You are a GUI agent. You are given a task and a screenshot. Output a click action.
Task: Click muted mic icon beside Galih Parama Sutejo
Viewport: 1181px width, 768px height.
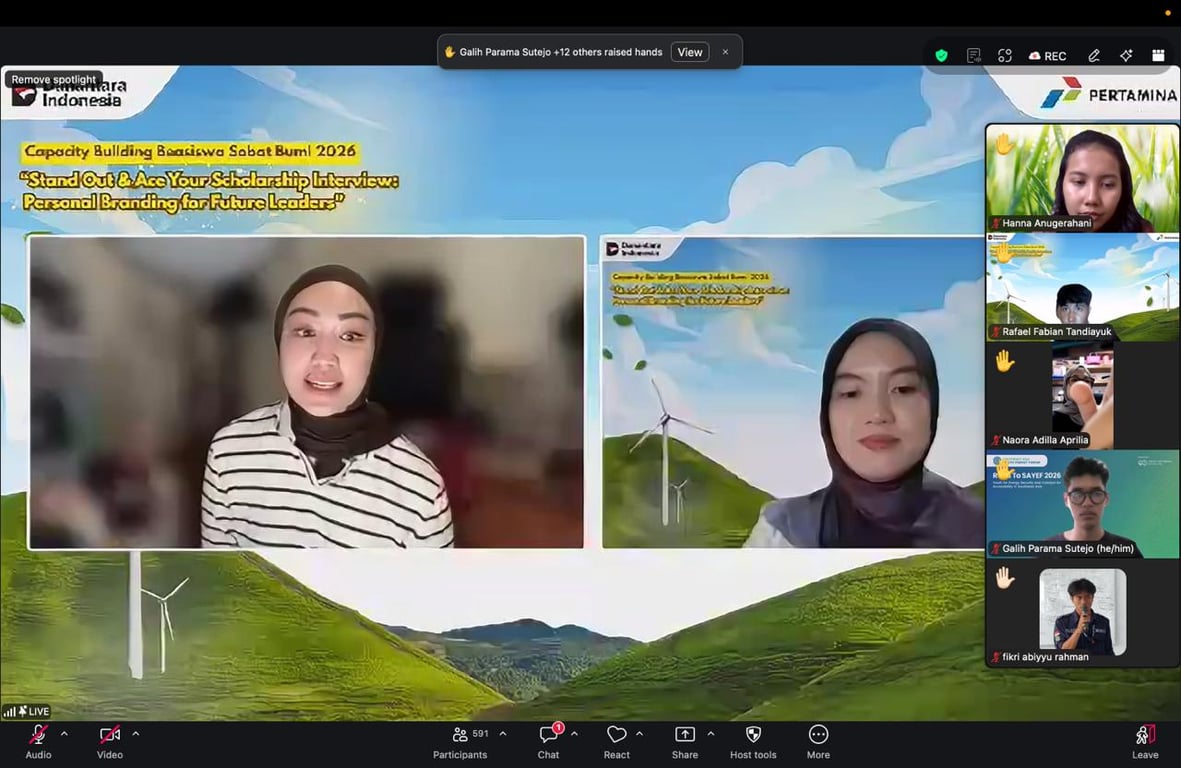coord(996,548)
